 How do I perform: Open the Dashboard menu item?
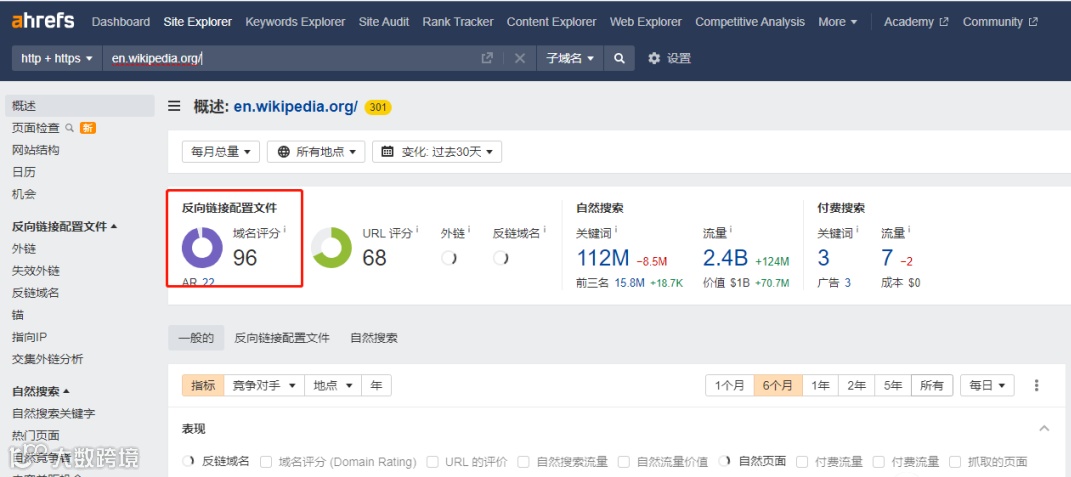[x=121, y=22]
